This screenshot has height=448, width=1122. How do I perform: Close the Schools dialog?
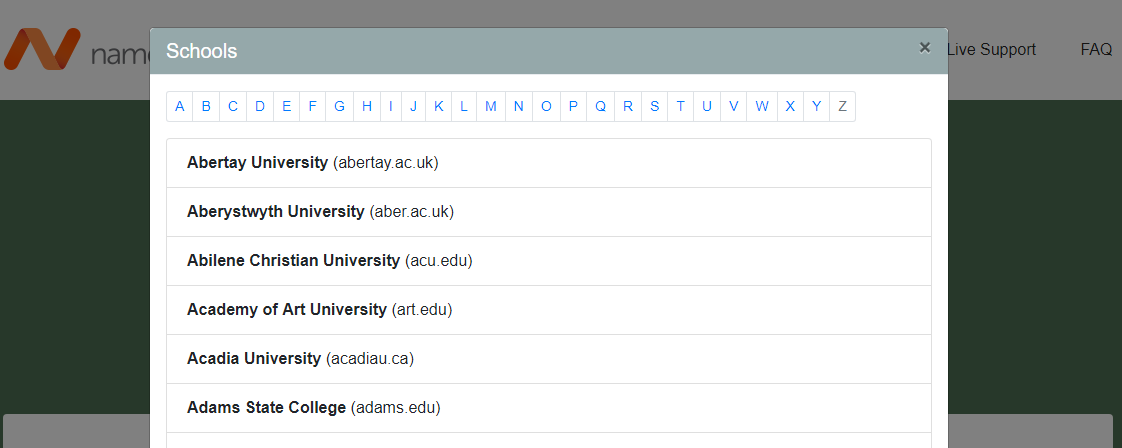pos(924,47)
